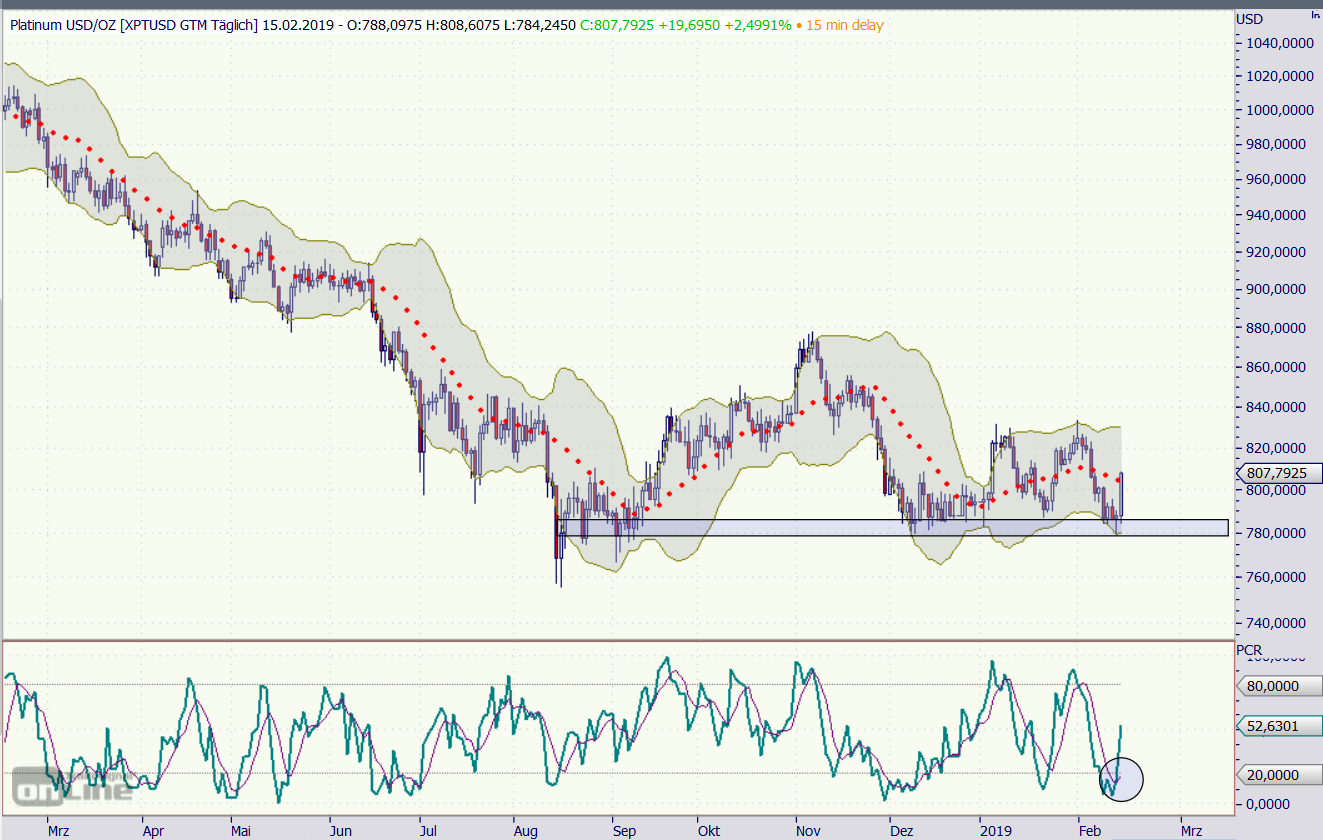Click the online watermark logo in indicator panel
Screen dimensions: 1323x840
click(73, 785)
